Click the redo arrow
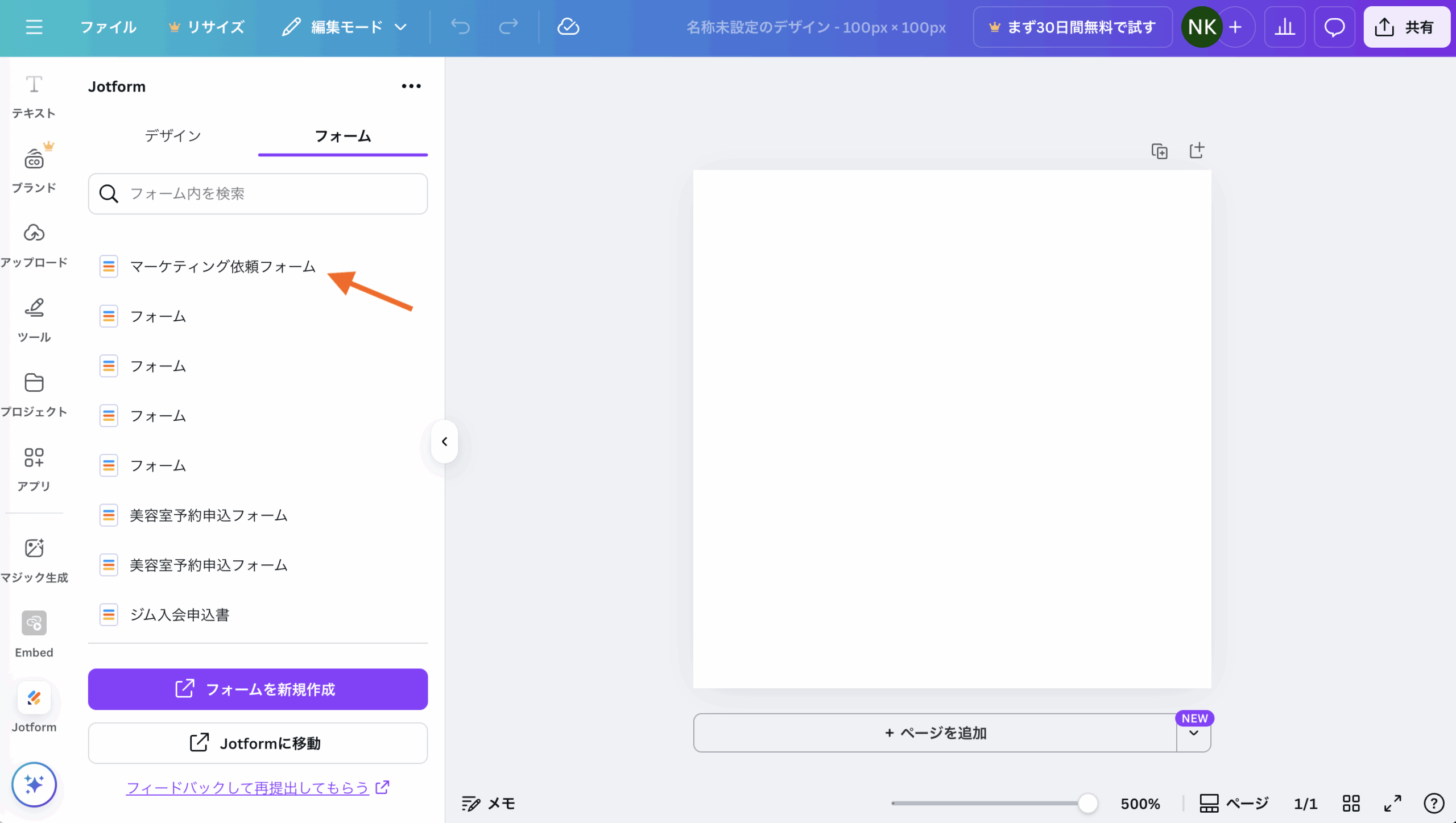Image resolution: width=1456 pixels, height=823 pixels. pos(508,27)
